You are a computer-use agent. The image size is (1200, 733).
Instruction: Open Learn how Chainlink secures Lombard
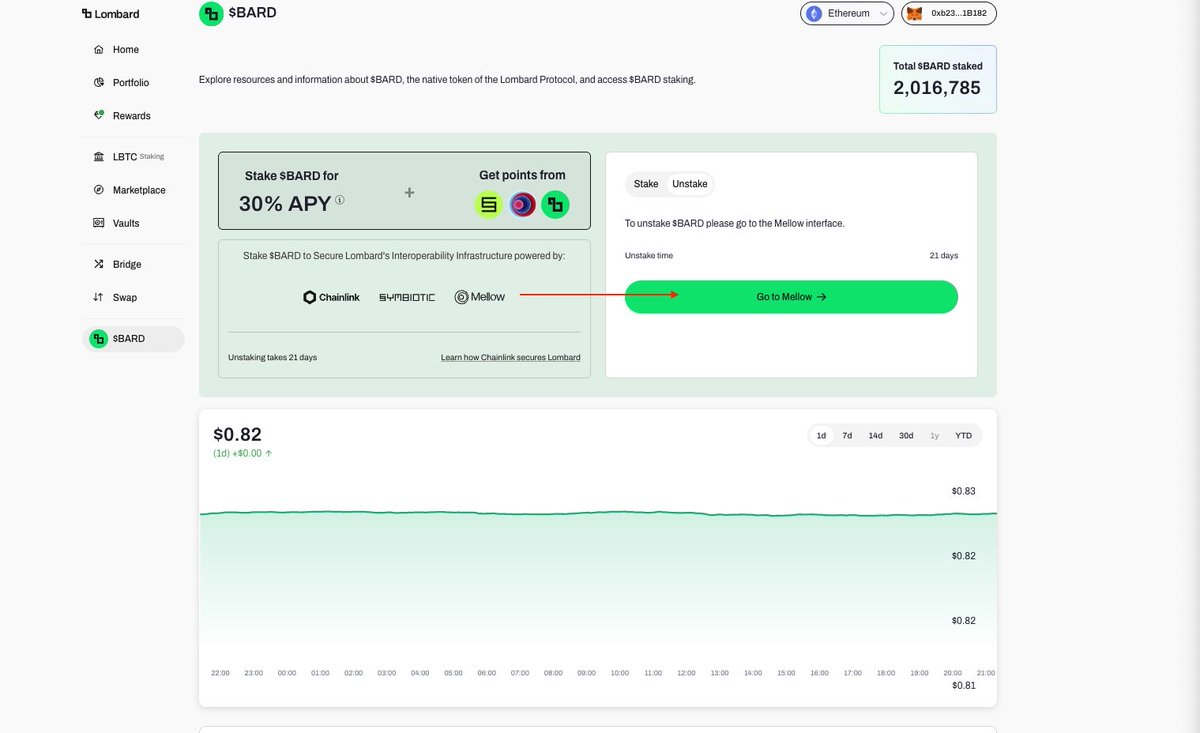(510, 357)
